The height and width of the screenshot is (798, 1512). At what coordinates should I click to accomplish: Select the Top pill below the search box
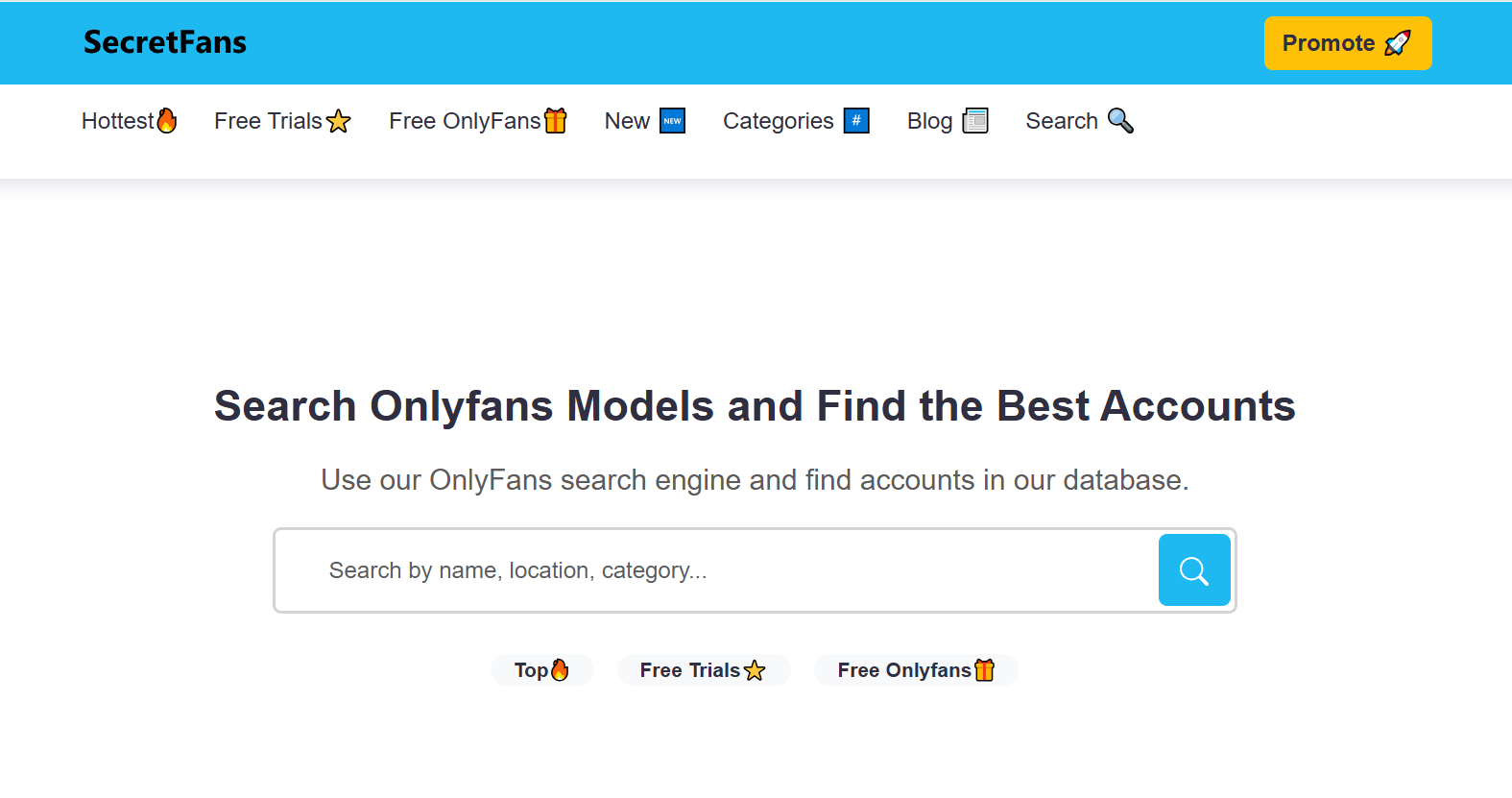[x=541, y=670]
